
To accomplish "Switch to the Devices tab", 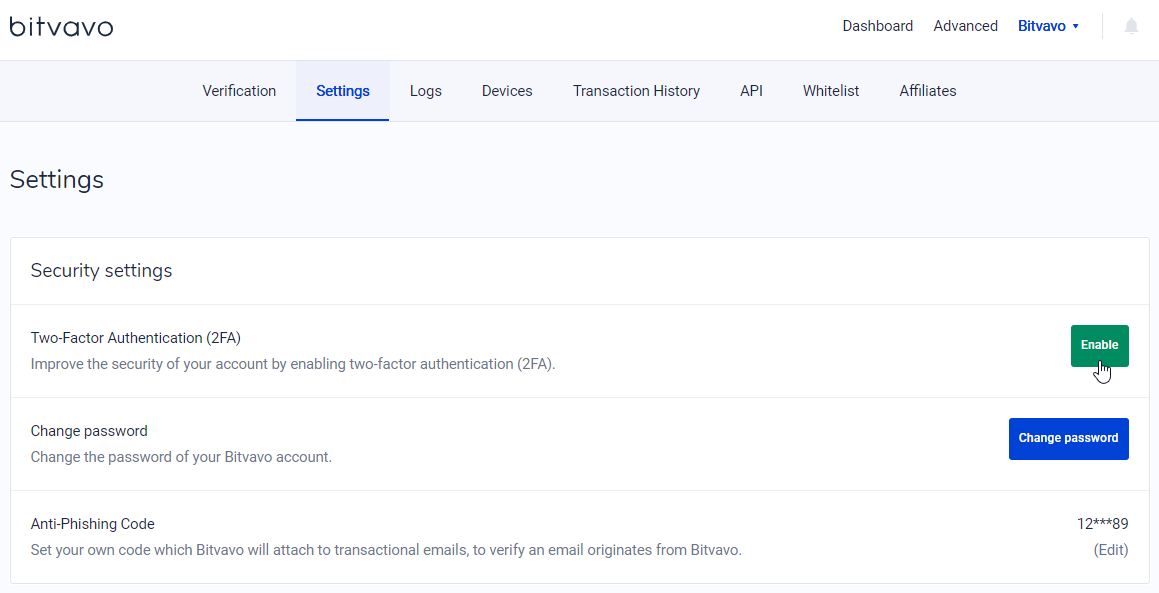I will click(x=507, y=91).
